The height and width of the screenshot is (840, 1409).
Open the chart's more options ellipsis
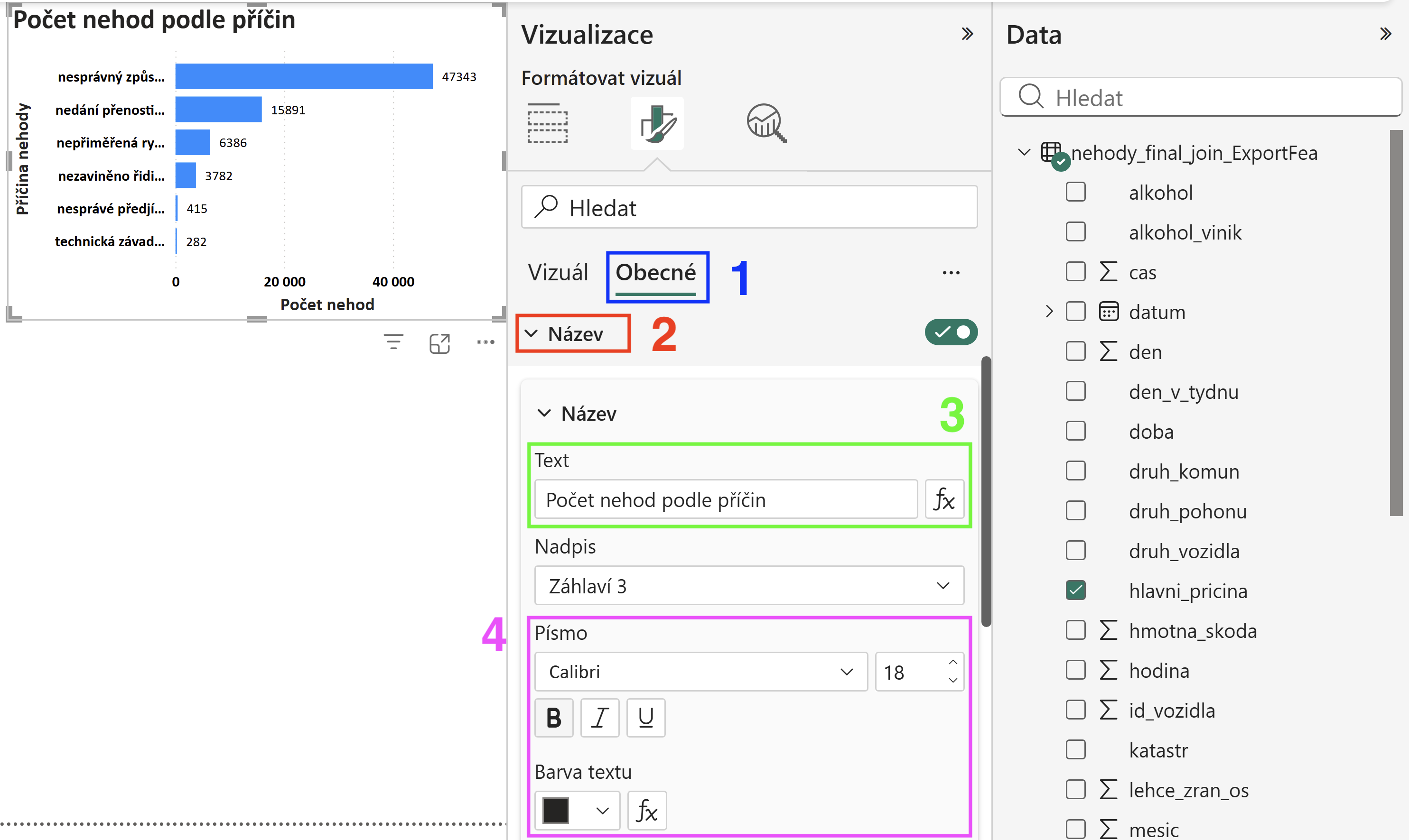click(485, 342)
